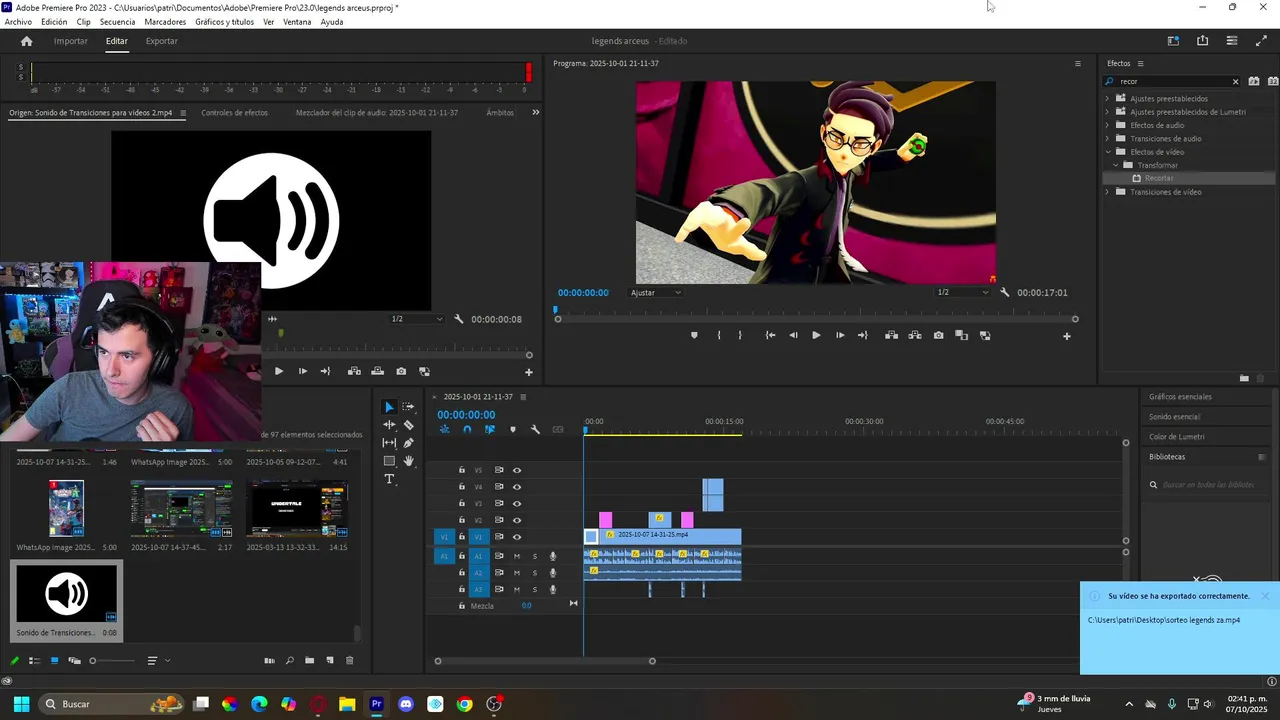Add a marker in the timeline

pyautogui.click(x=513, y=429)
